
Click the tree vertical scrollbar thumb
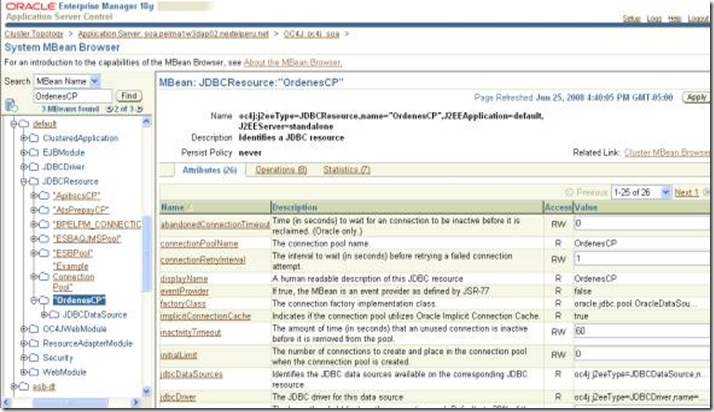click(x=146, y=253)
